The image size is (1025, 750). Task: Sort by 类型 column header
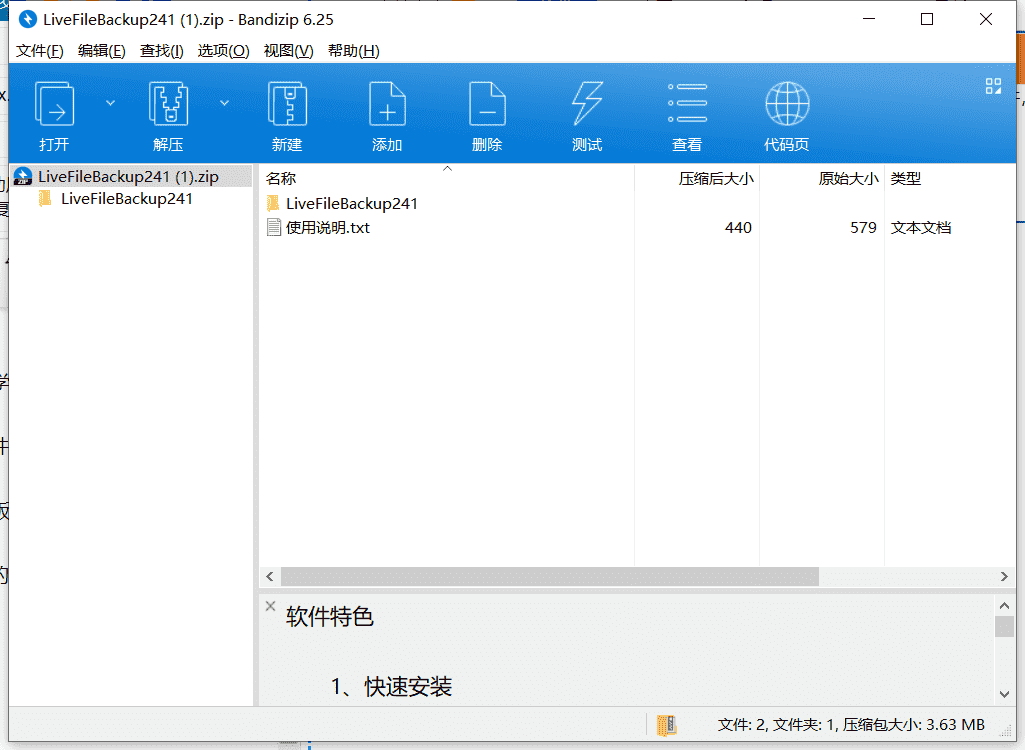tap(950, 178)
